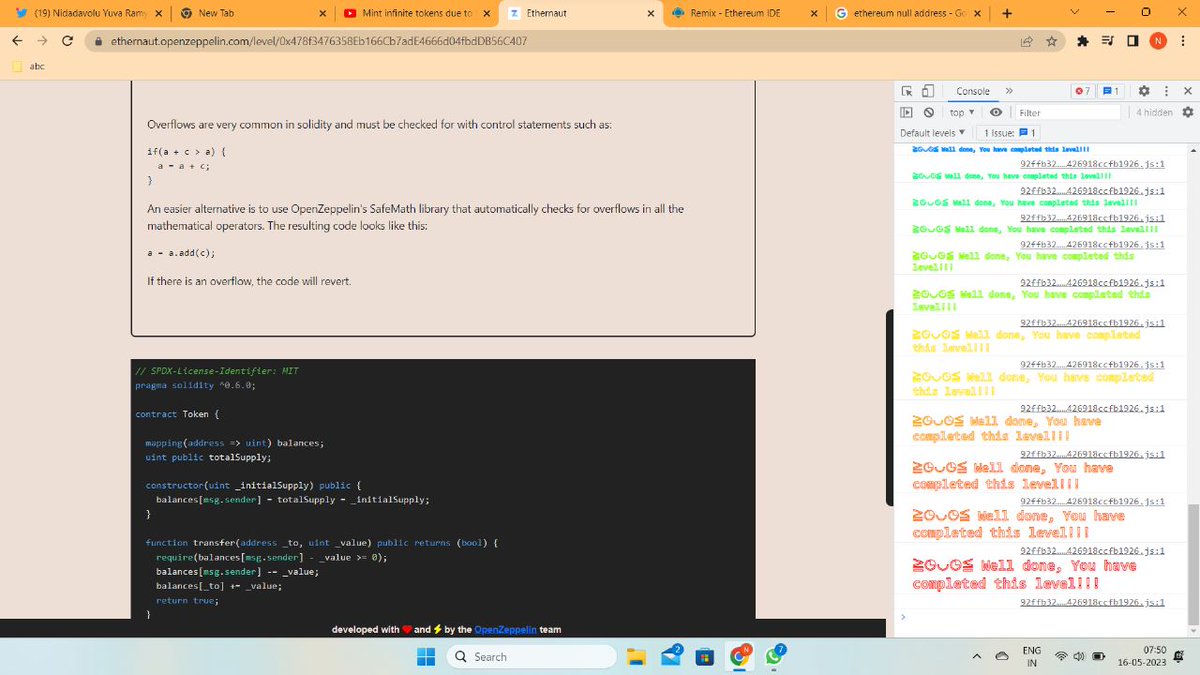1200x675 pixels.
Task: Click the 'a = a.add(c);' code line
Action: point(181,253)
